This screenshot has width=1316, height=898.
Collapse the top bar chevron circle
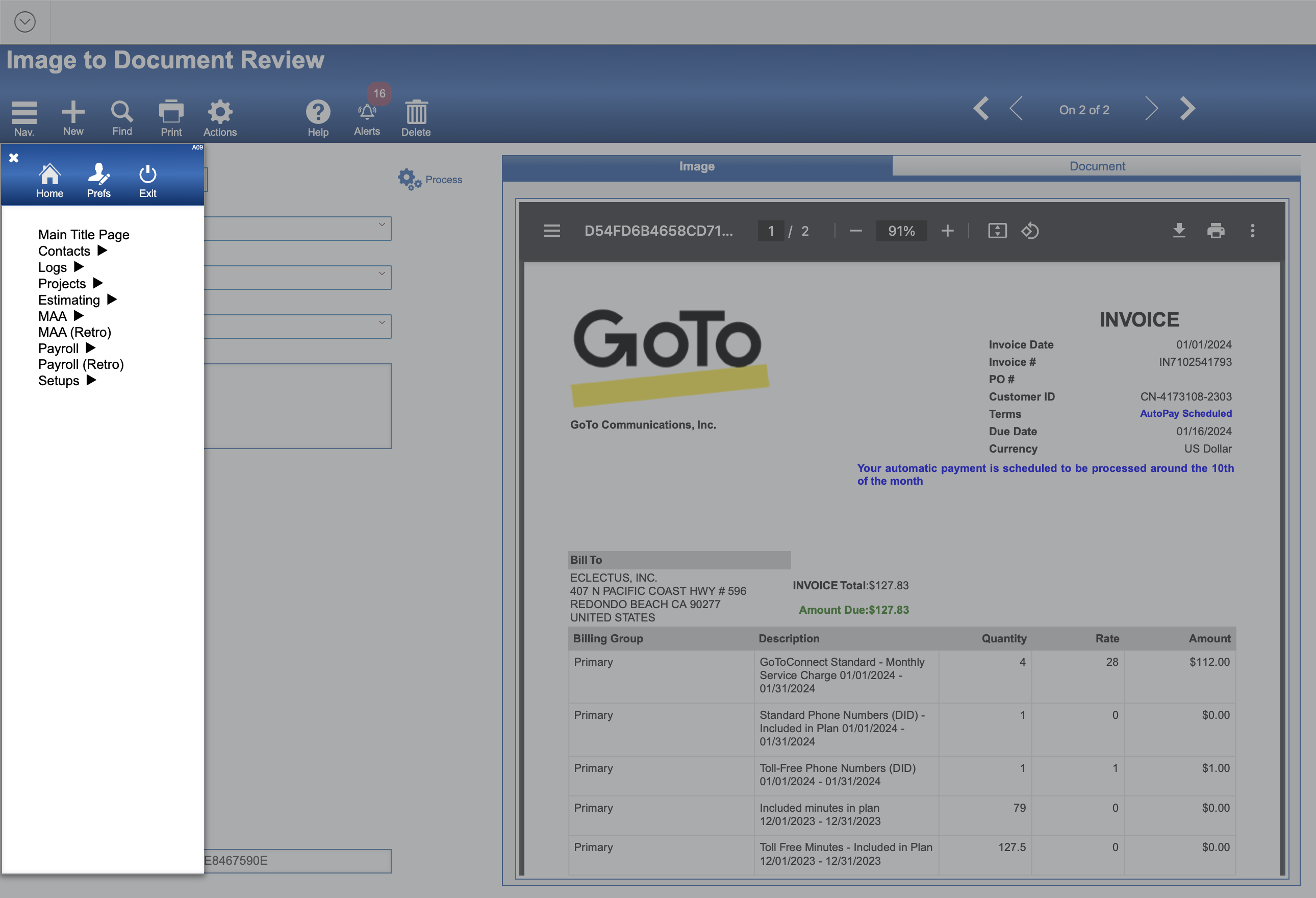[25, 22]
